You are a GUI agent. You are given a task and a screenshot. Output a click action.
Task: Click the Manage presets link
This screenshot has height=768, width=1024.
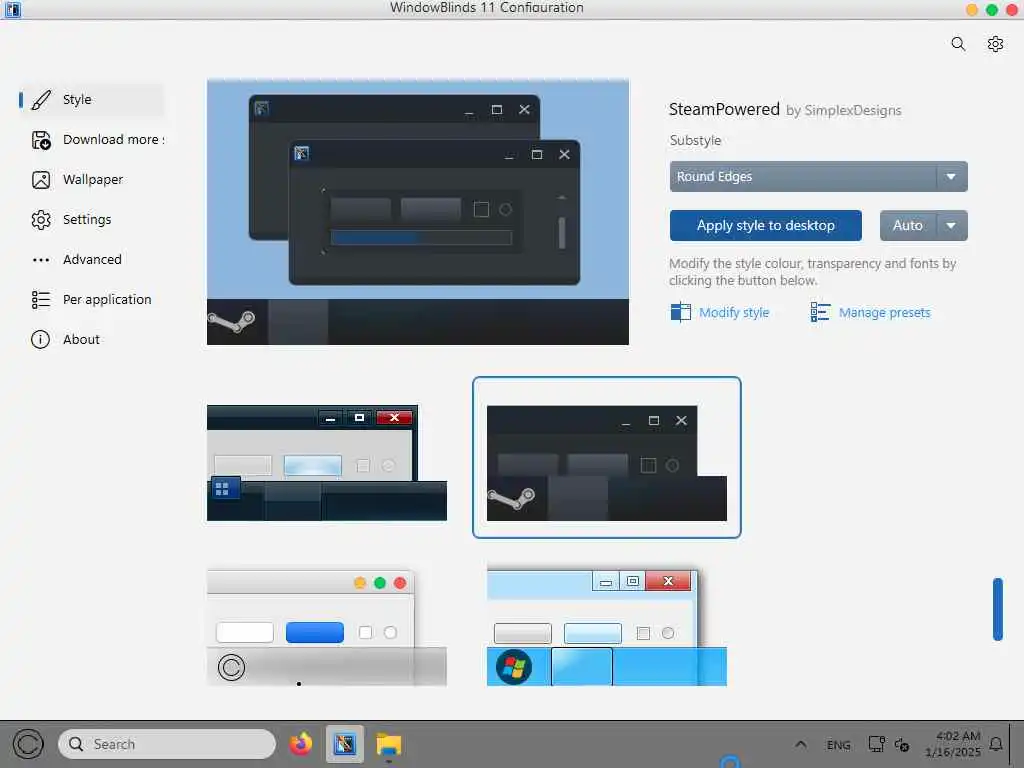pyautogui.click(x=884, y=313)
